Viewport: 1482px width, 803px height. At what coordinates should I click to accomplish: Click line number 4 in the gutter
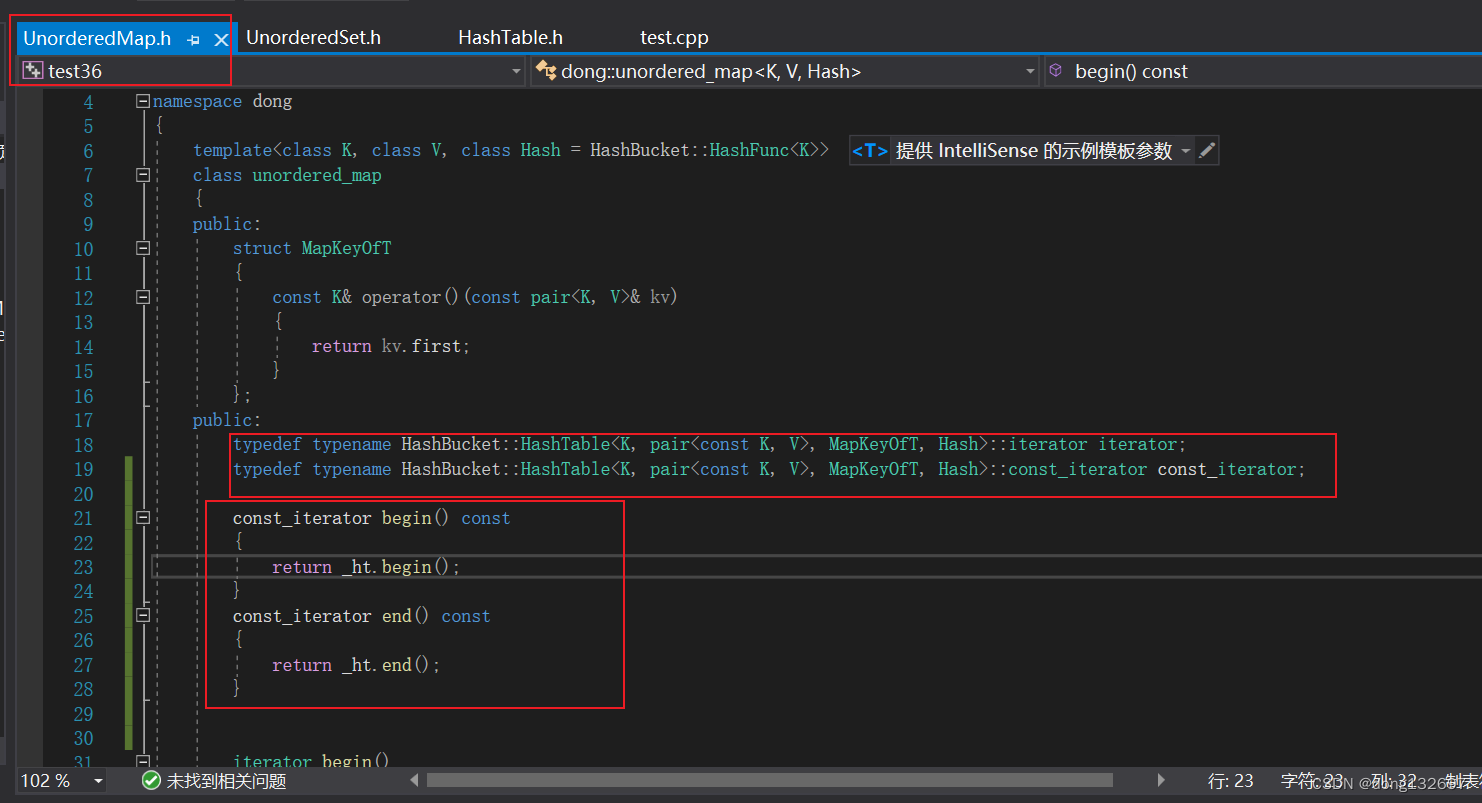click(x=88, y=102)
